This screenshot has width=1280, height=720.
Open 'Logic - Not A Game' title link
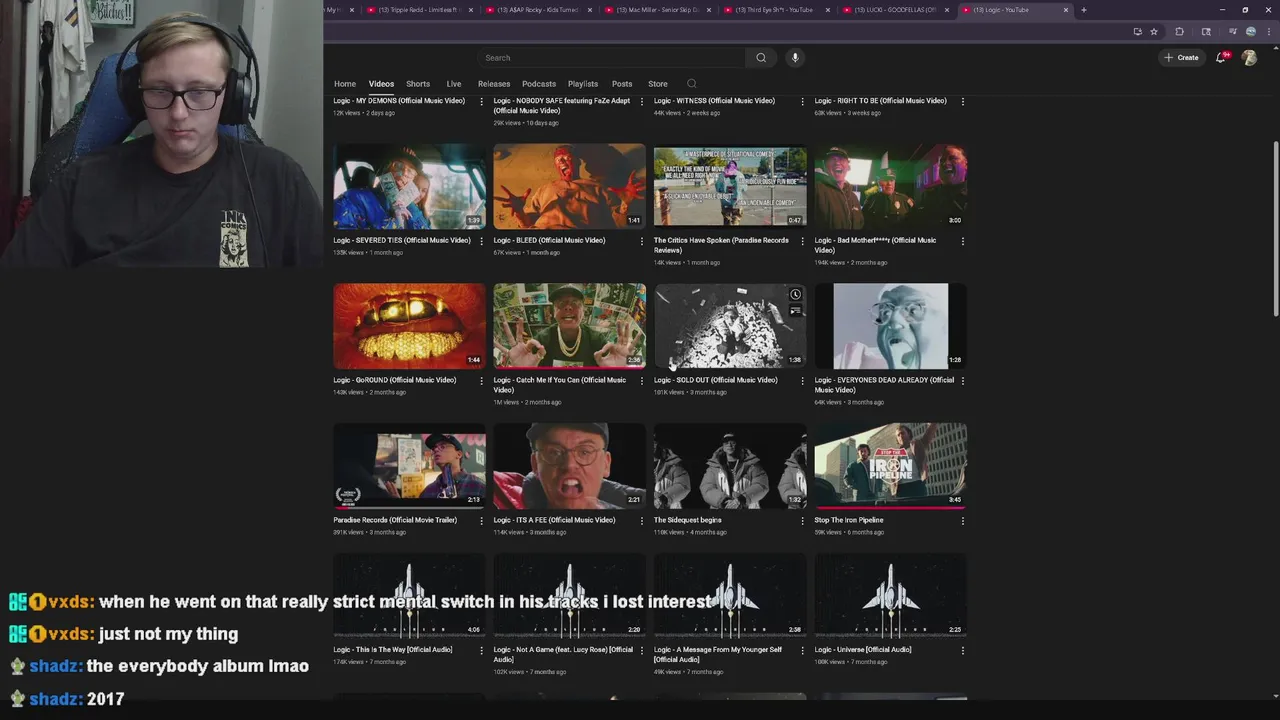click(x=563, y=654)
